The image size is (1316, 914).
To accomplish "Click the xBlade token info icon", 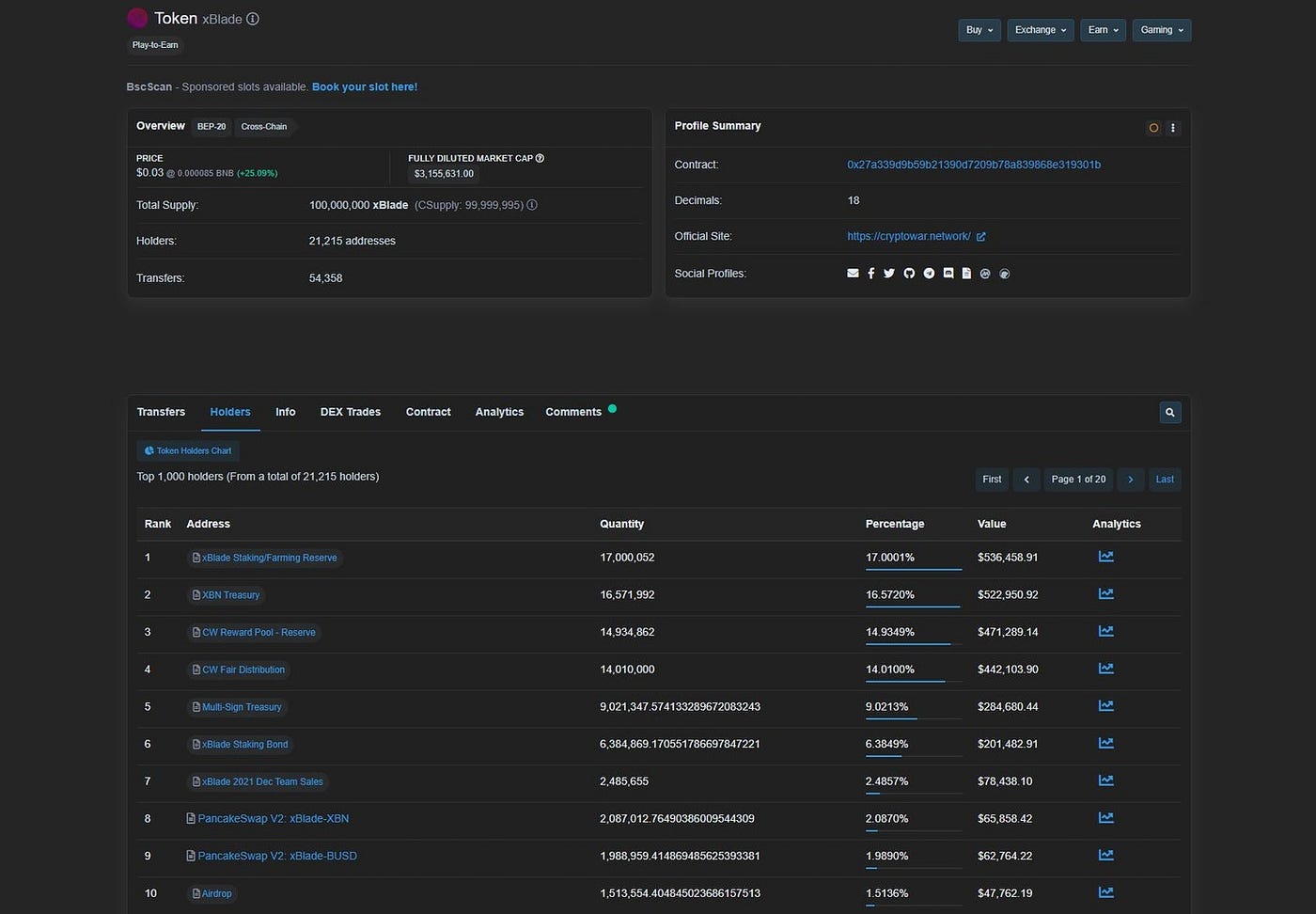I will pyautogui.click(x=253, y=19).
